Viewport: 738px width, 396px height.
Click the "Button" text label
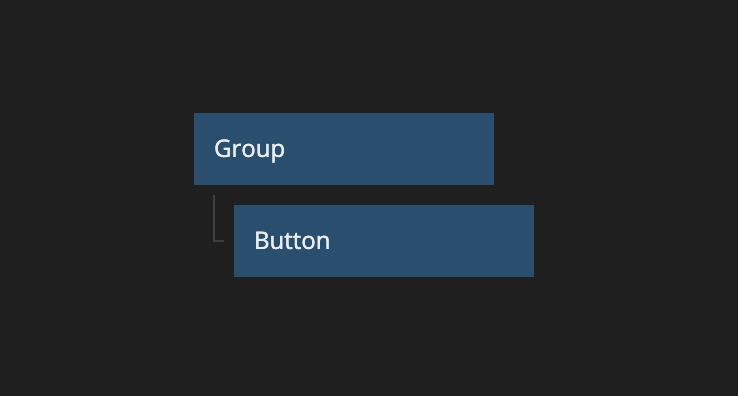coord(292,241)
